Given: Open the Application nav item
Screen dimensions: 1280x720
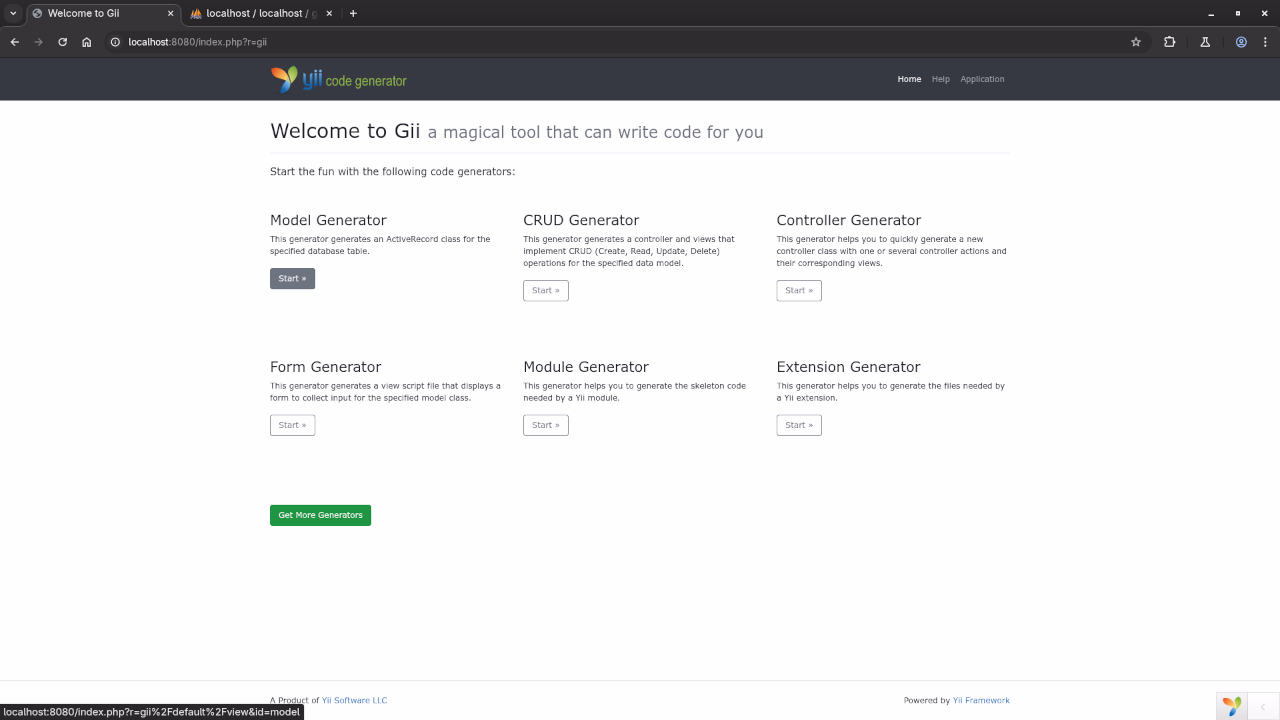Looking at the screenshot, I should pos(982,79).
